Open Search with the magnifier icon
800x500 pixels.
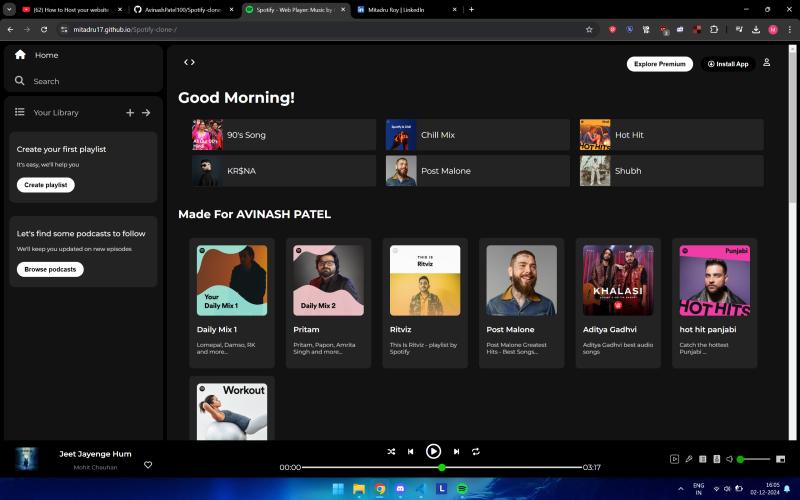[x=19, y=81]
